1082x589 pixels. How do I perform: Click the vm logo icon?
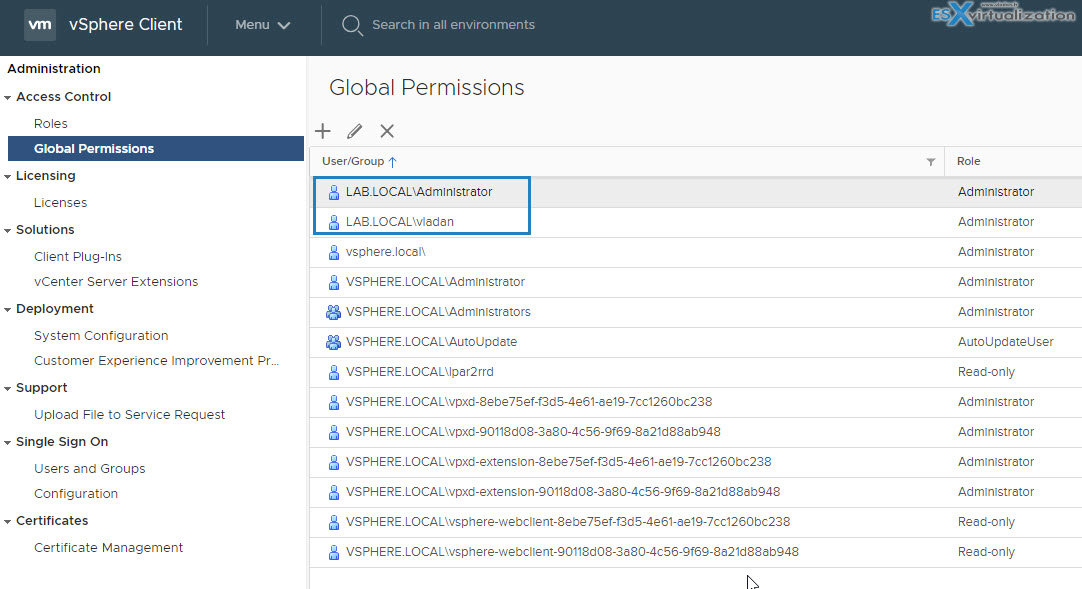pos(40,25)
